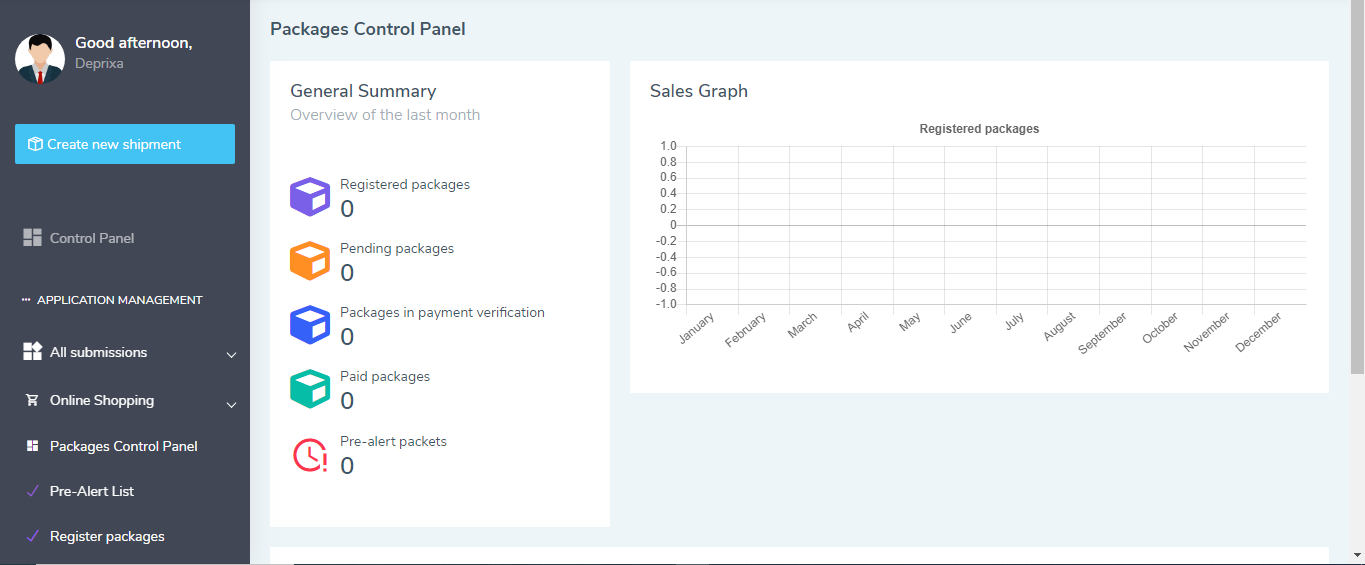Screen dimensions: 1365x565
Task: Open Packages Control Panel menu item
Action: tap(123, 446)
